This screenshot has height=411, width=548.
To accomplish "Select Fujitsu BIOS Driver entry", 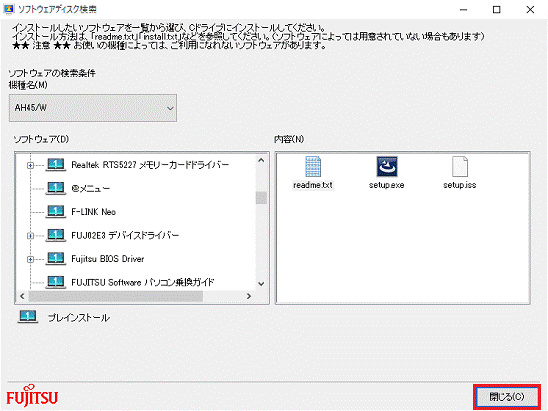I will coord(108,259).
